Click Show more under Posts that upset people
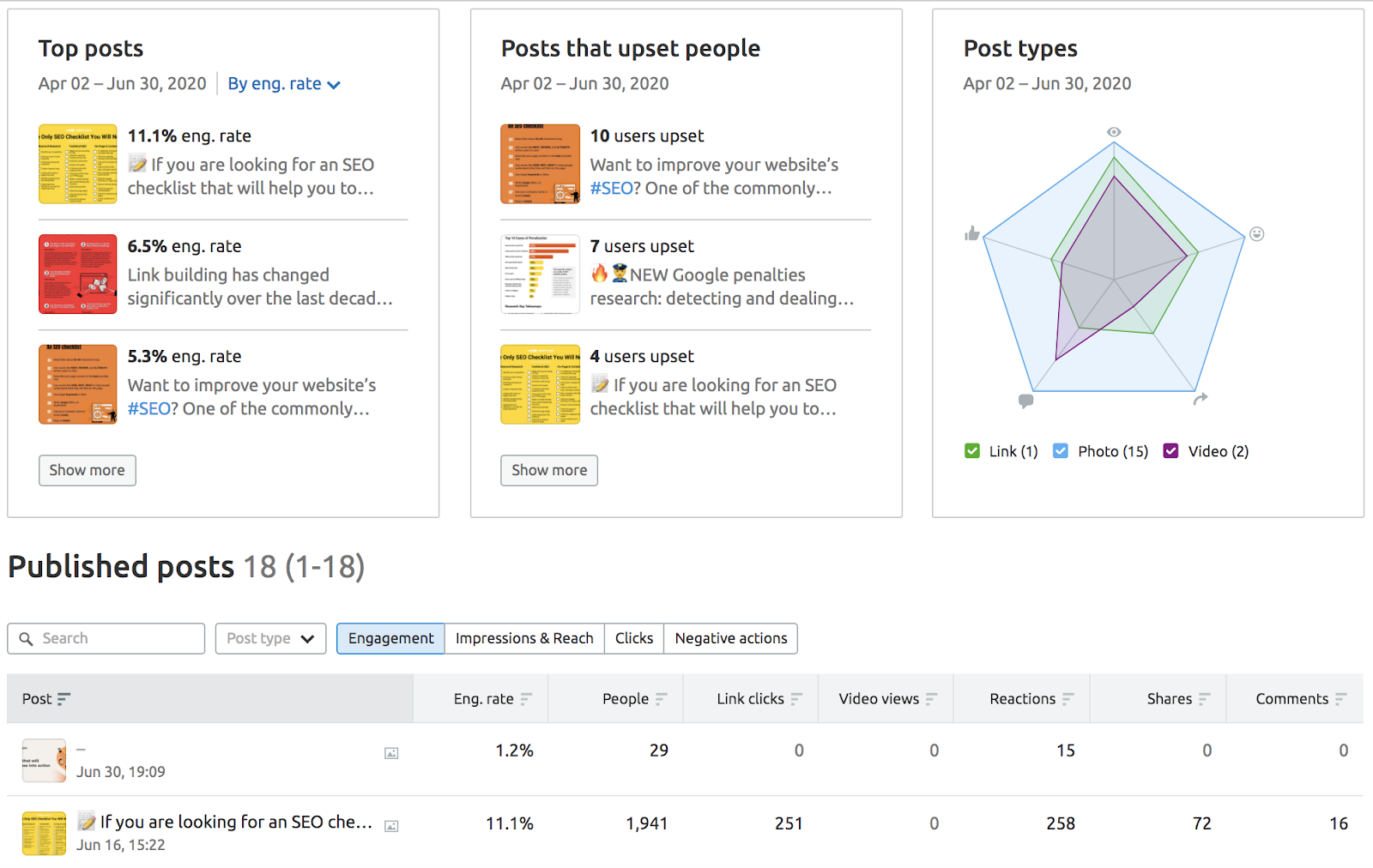 point(549,471)
